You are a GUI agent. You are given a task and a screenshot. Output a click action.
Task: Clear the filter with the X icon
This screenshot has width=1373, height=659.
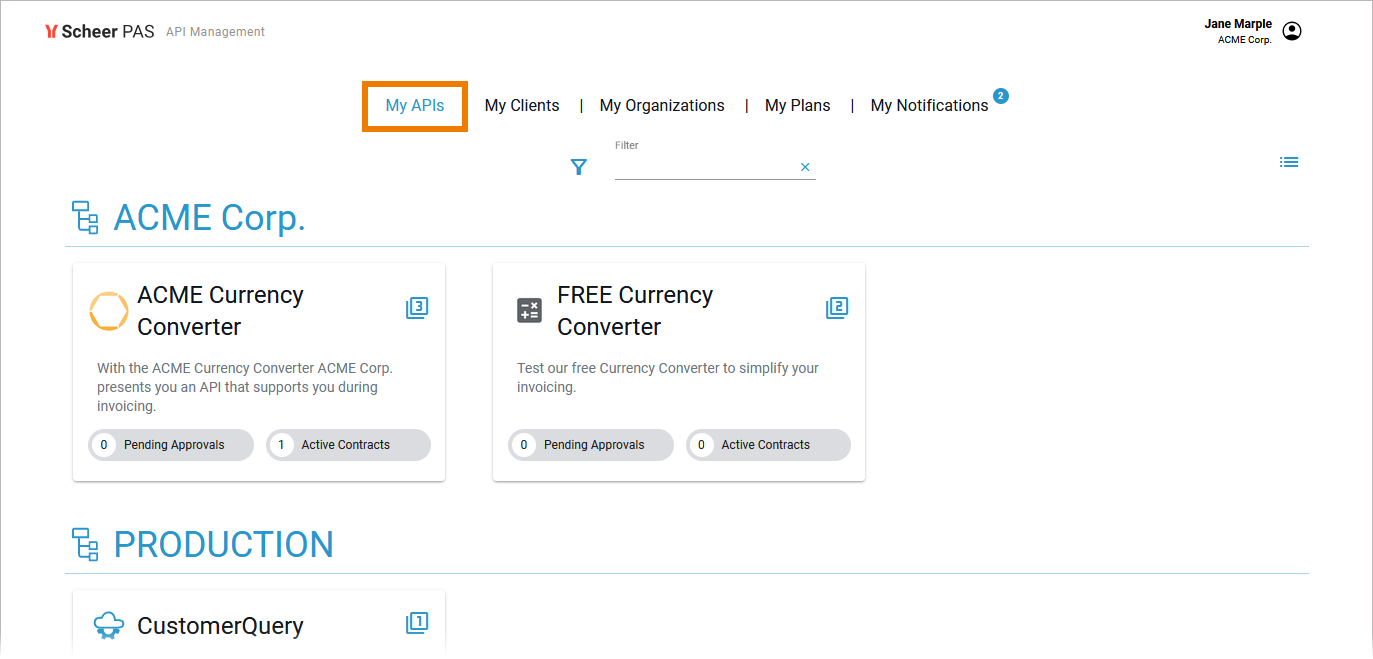[805, 167]
